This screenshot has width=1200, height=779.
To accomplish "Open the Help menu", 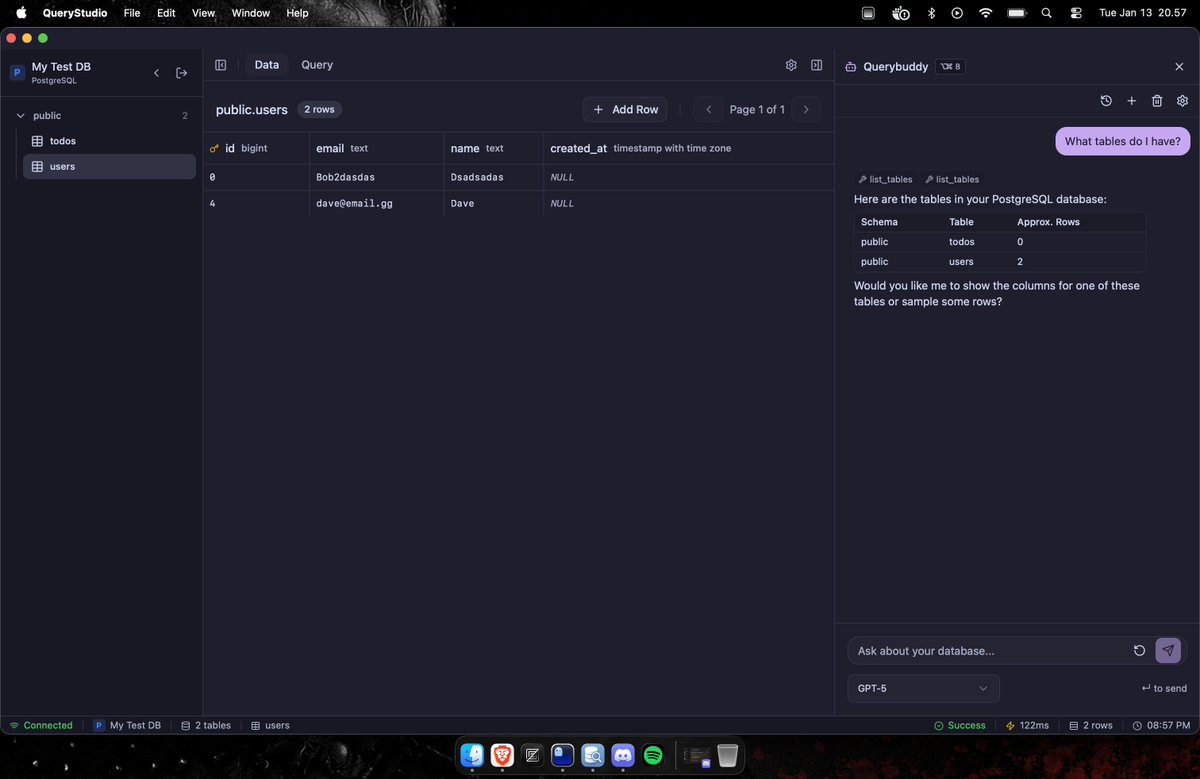I will click(298, 13).
